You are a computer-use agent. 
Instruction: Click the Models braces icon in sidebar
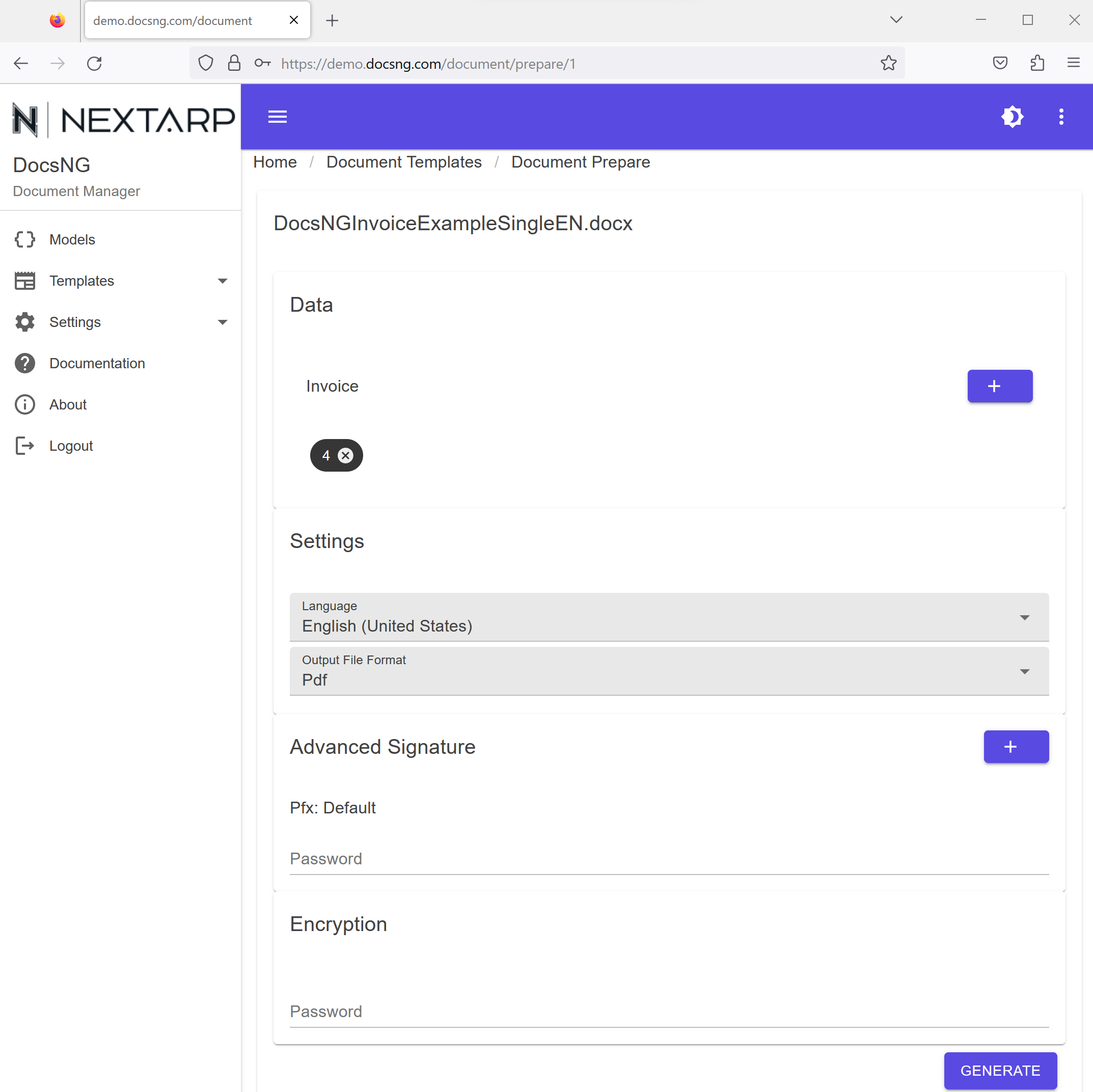pos(25,239)
